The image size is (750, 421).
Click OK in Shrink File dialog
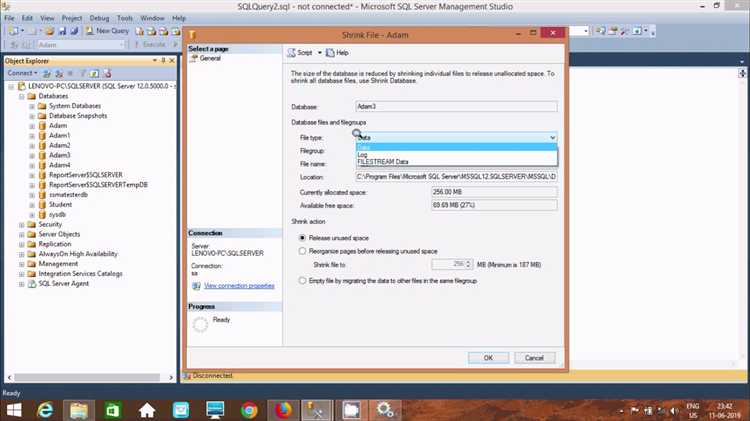tap(488, 358)
